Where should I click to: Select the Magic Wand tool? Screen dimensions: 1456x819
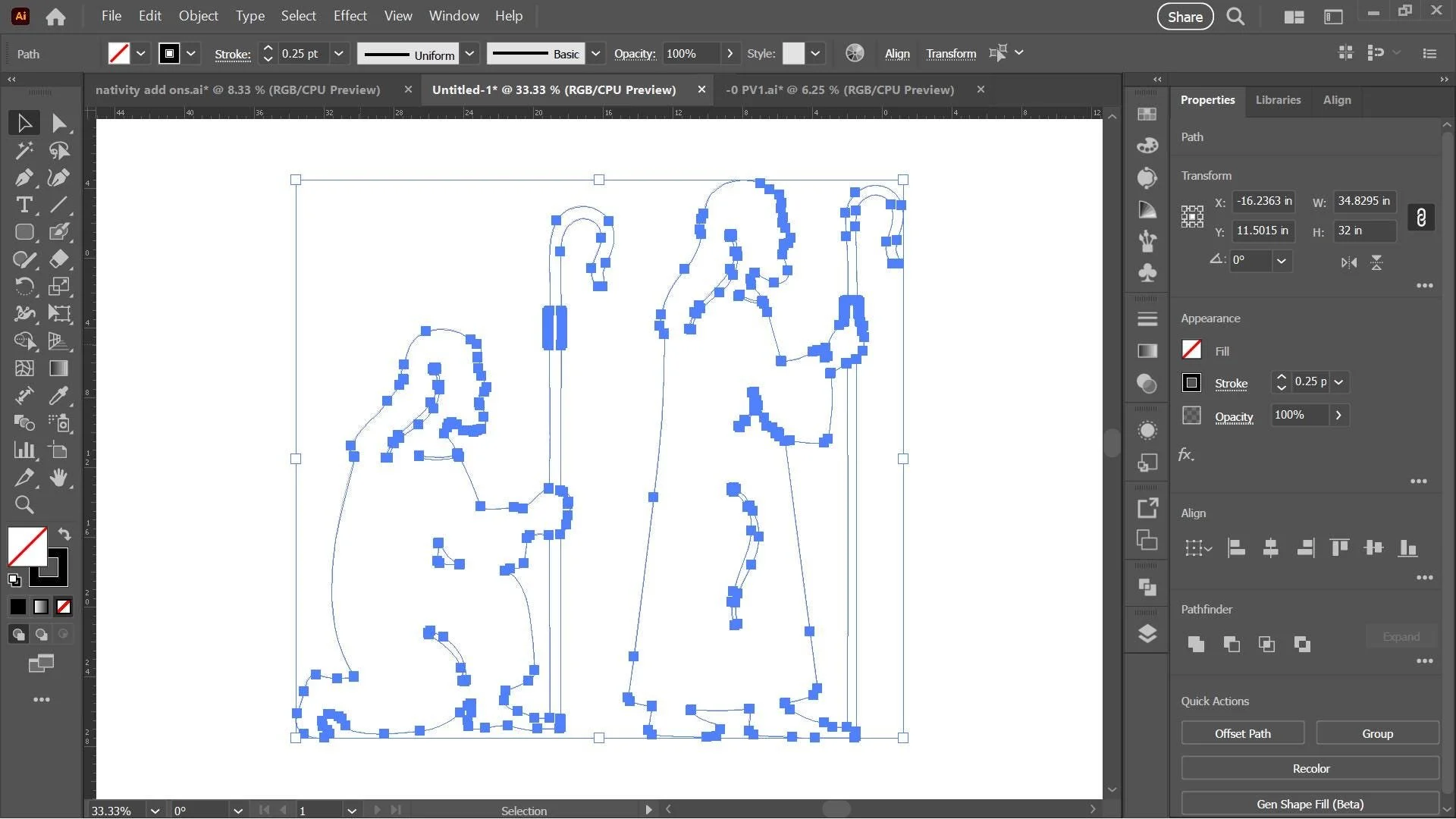click(x=24, y=150)
